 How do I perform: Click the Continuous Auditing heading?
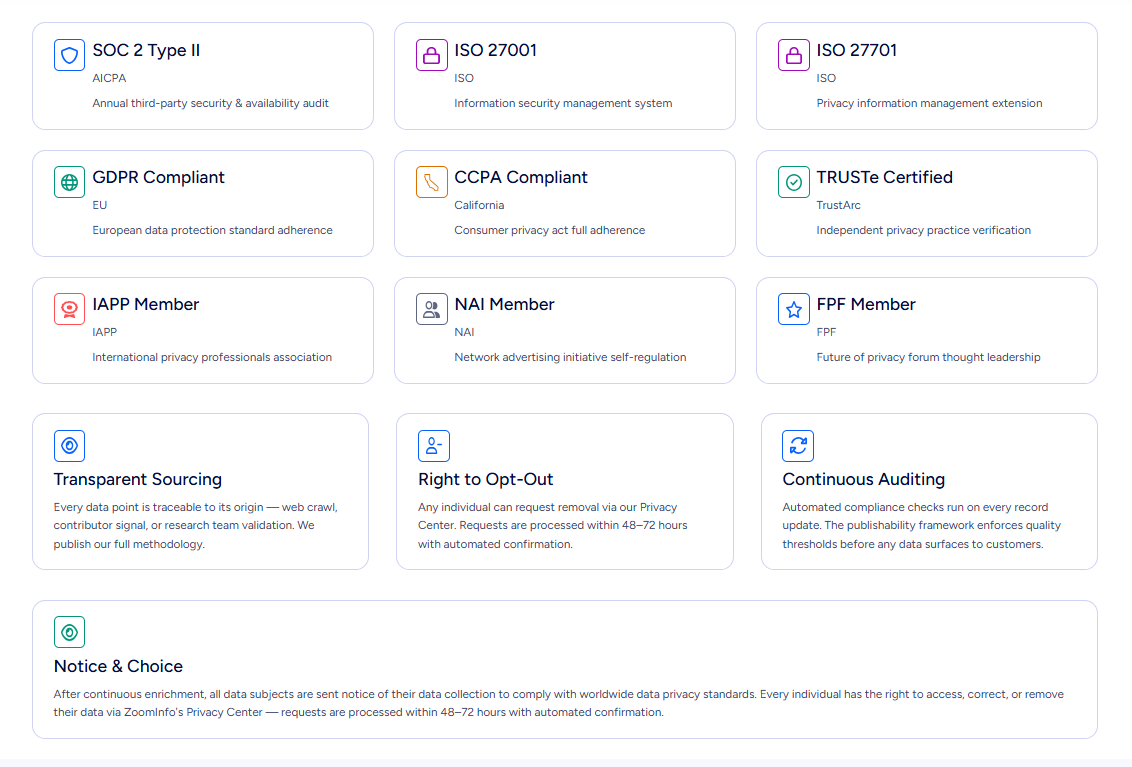(x=863, y=480)
